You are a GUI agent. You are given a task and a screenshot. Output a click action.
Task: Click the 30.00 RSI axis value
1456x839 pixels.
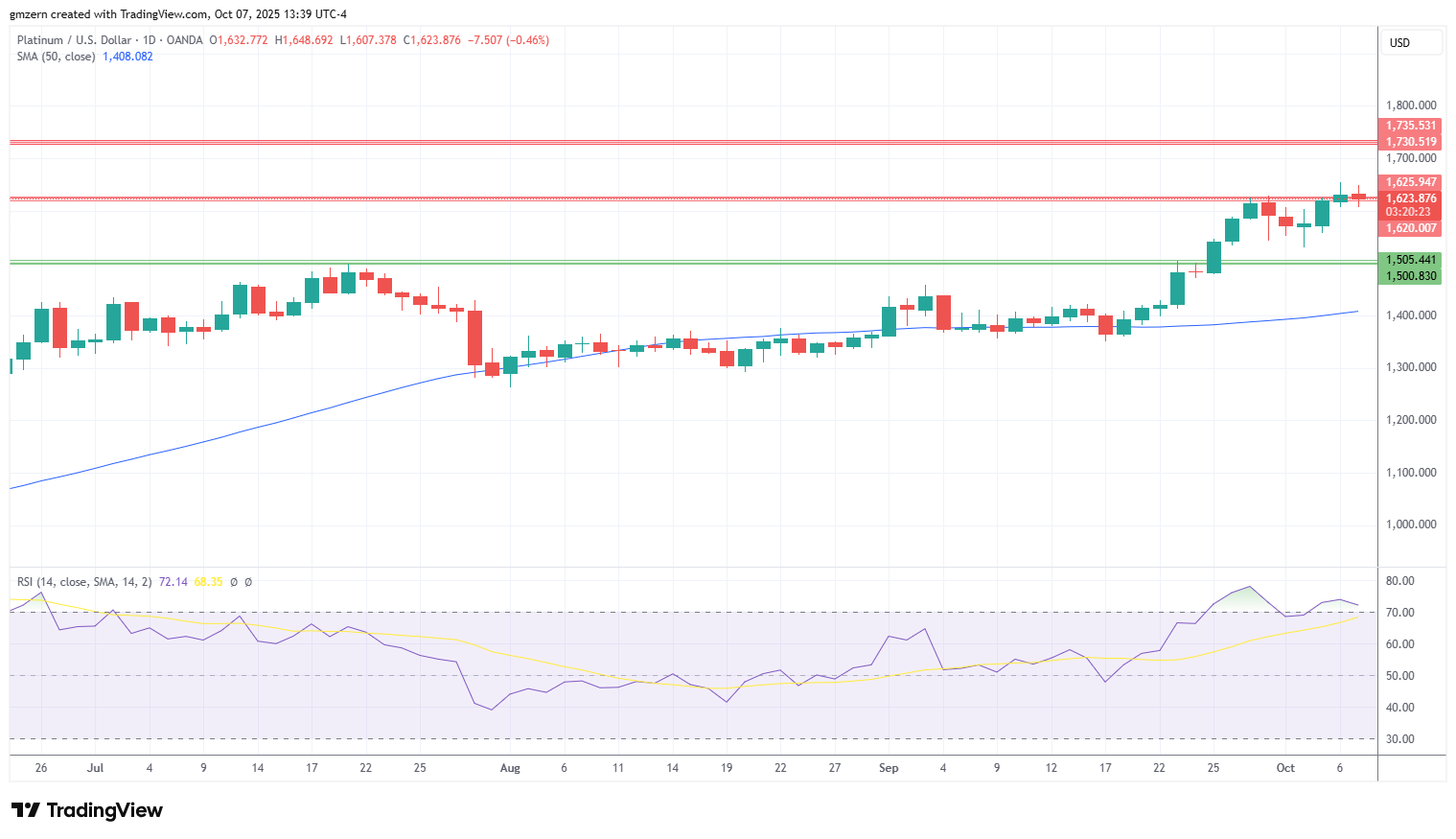click(x=1400, y=739)
